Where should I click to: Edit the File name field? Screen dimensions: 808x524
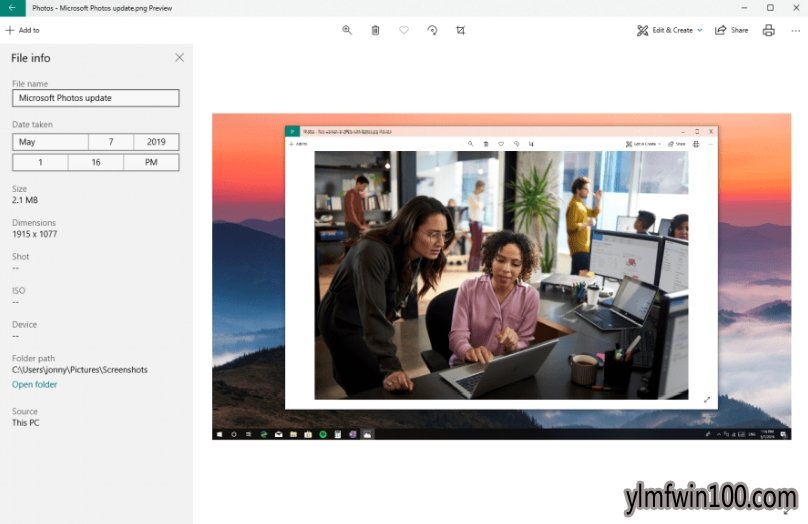pyautogui.click(x=96, y=98)
